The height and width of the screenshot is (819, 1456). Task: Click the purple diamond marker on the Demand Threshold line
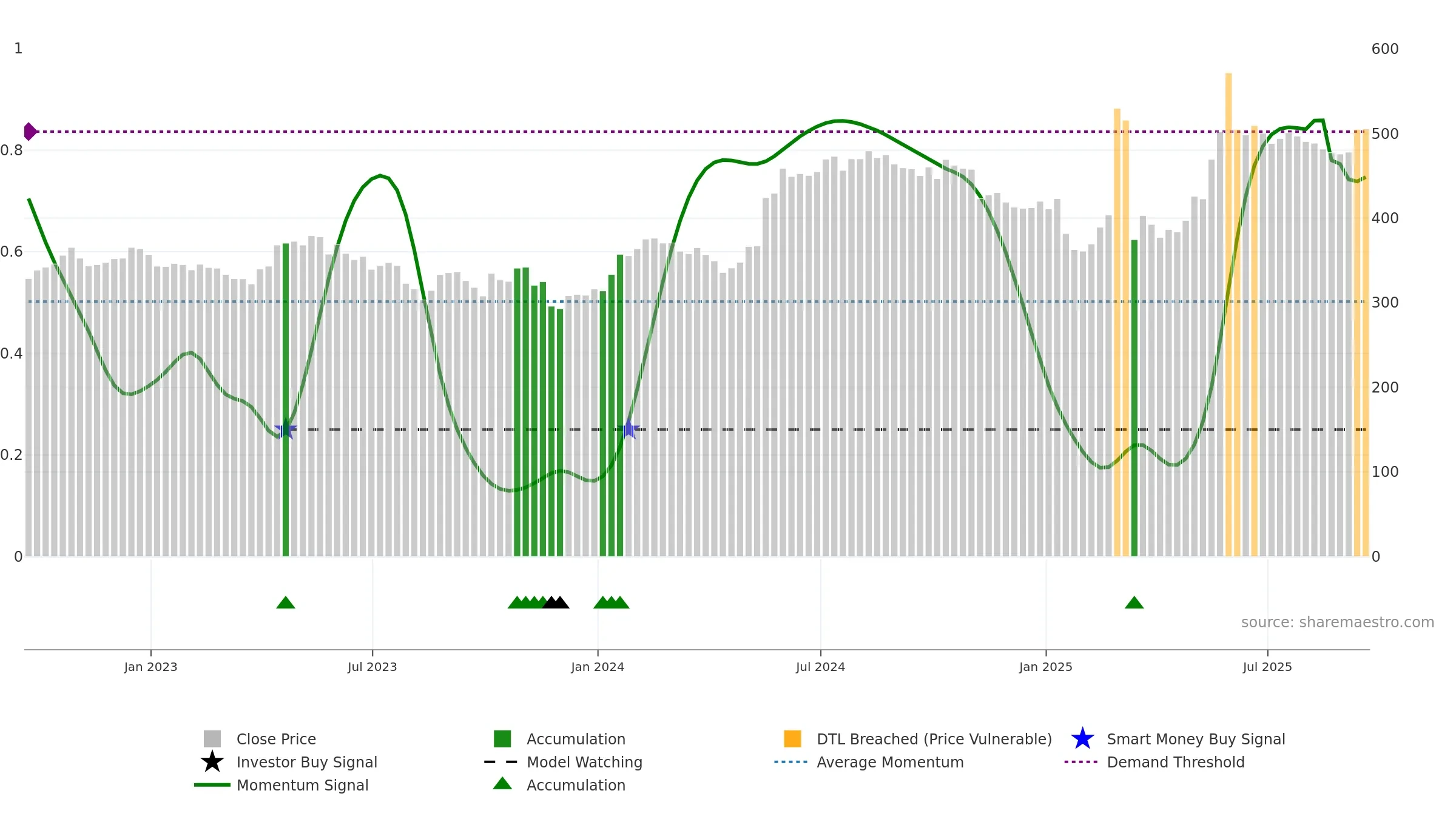30,132
